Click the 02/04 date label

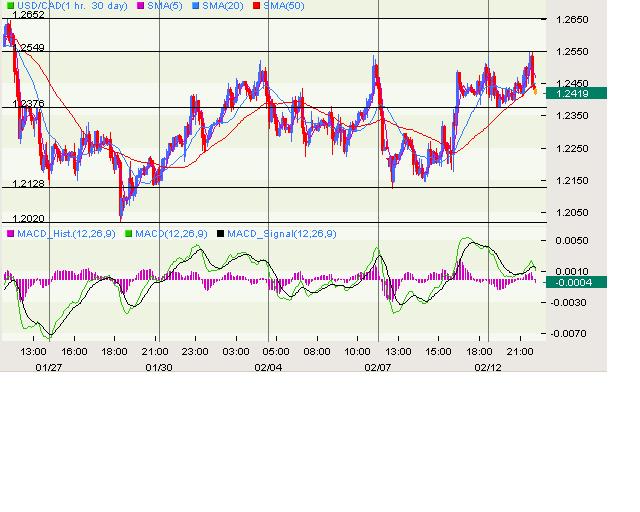tap(268, 367)
